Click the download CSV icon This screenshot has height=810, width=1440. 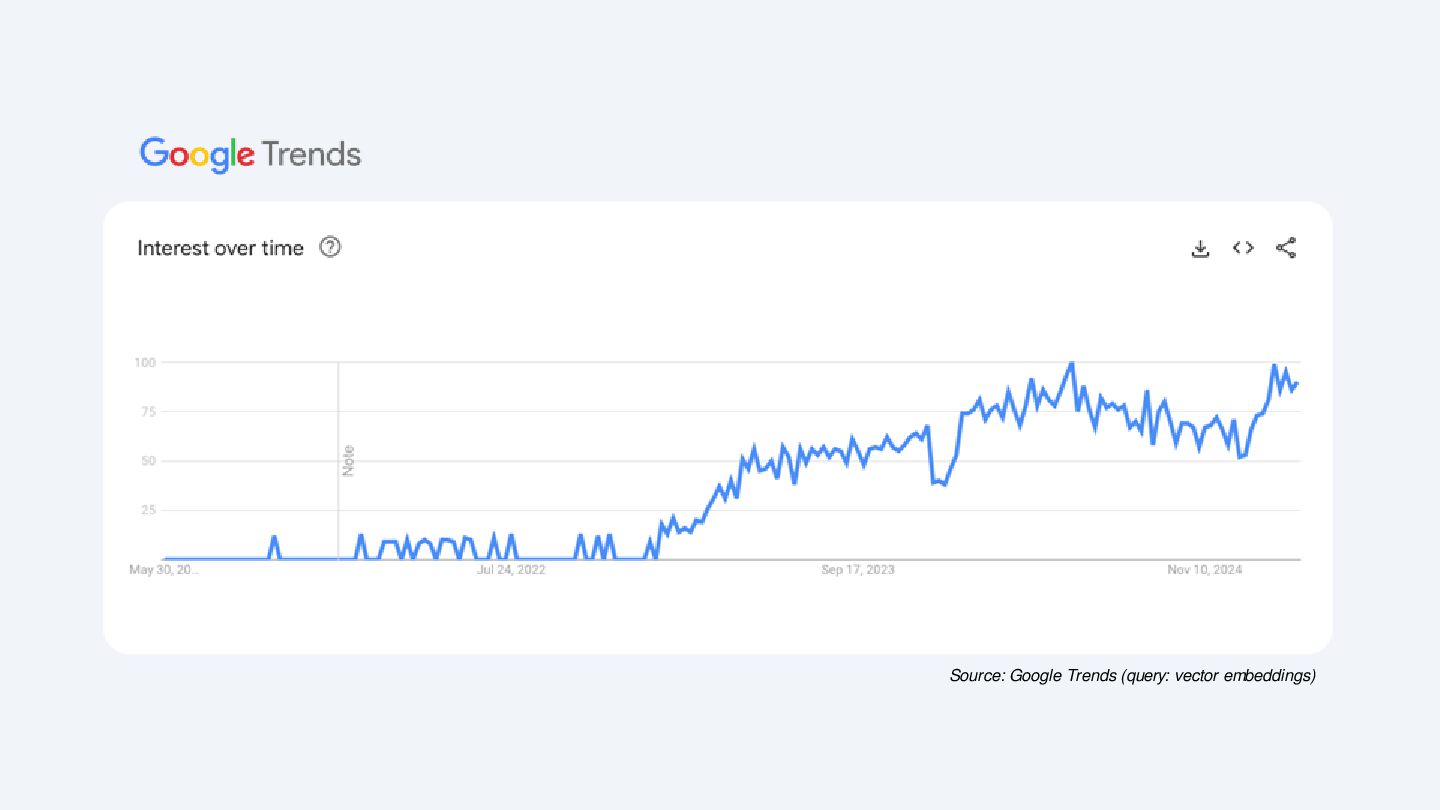tap(1200, 248)
